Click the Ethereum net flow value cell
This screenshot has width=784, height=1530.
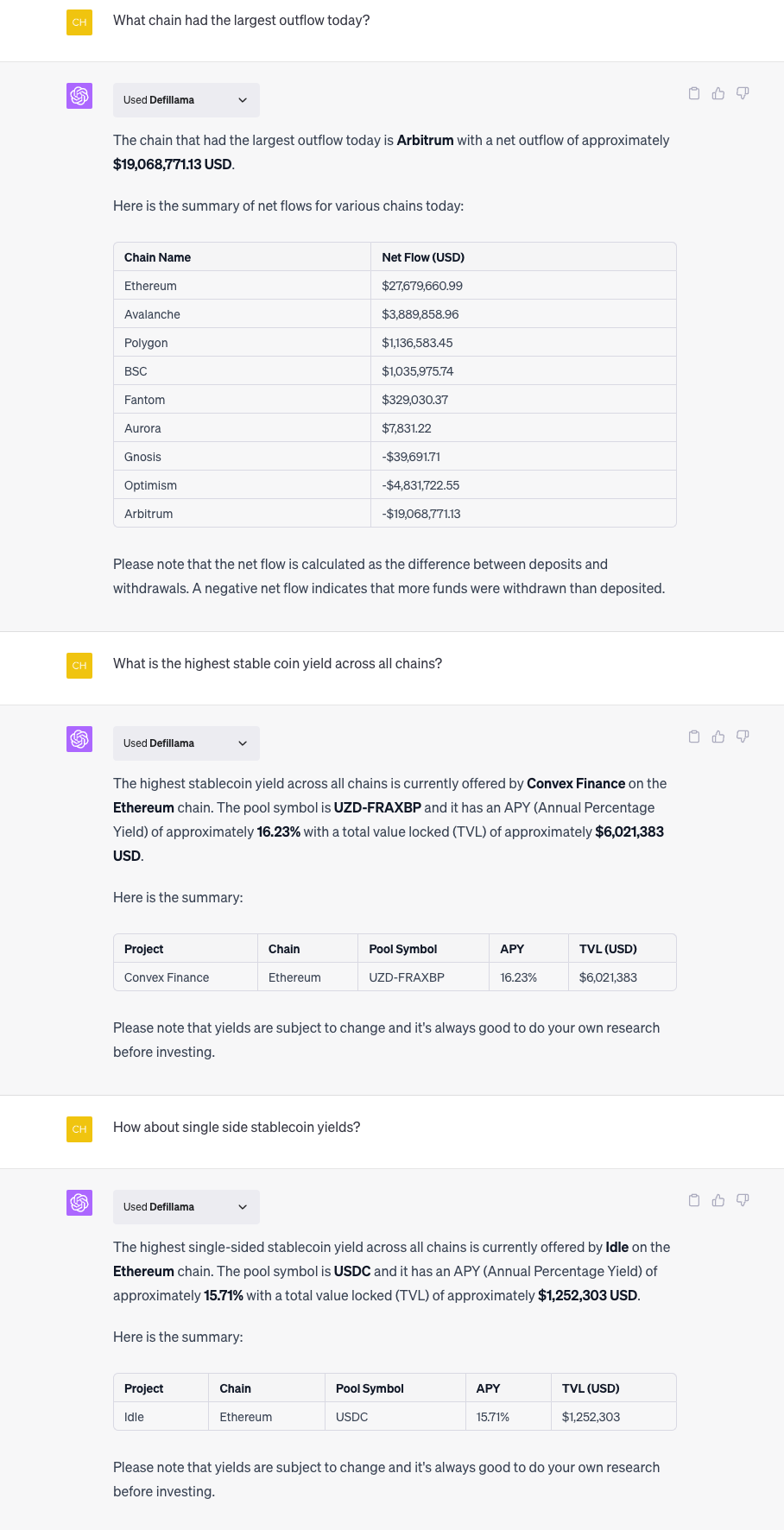pyautogui.click(x=422, y=286)
